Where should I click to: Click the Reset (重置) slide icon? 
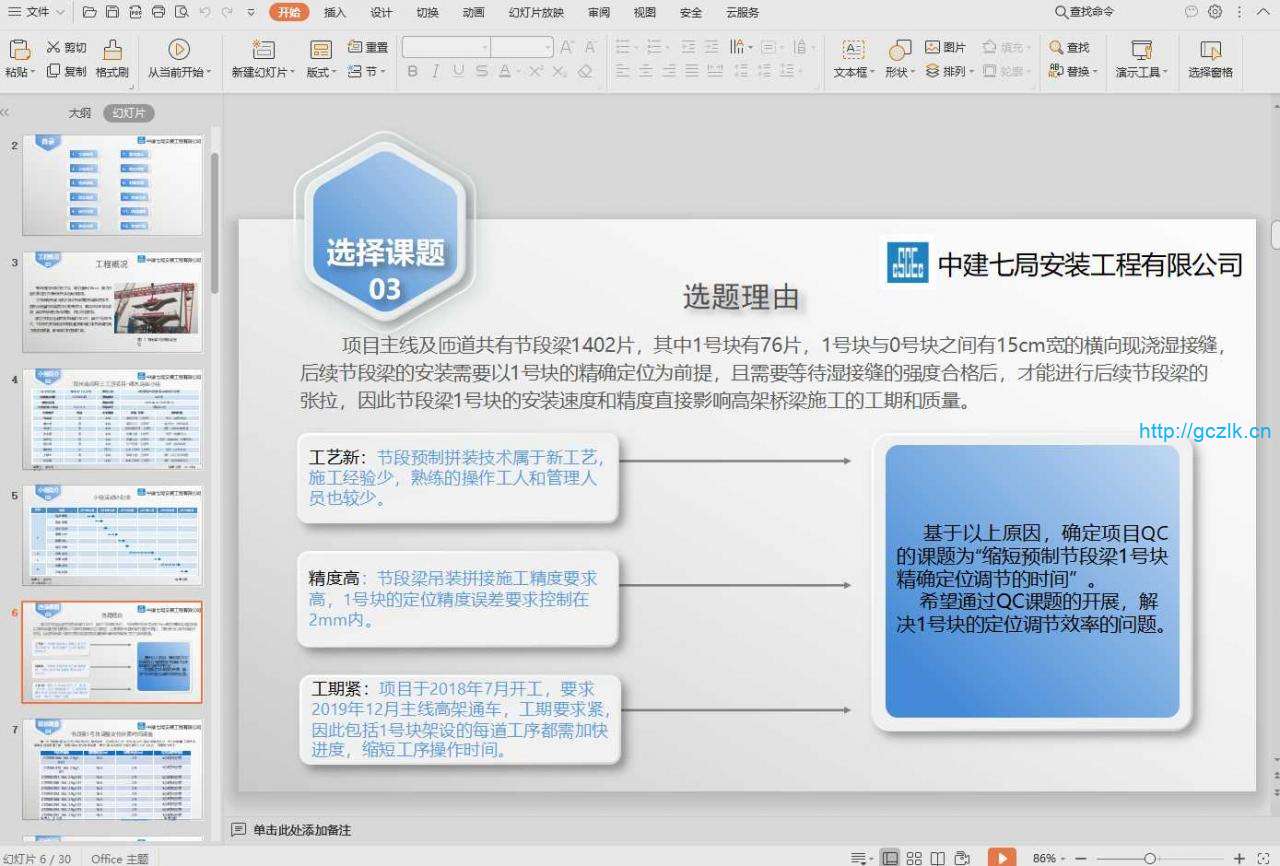(355, 47)
